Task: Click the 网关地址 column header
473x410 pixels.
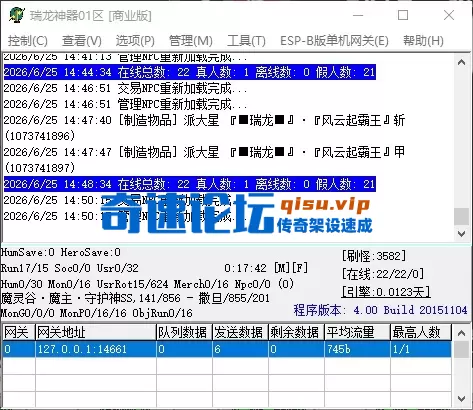Action: (96, 332)
